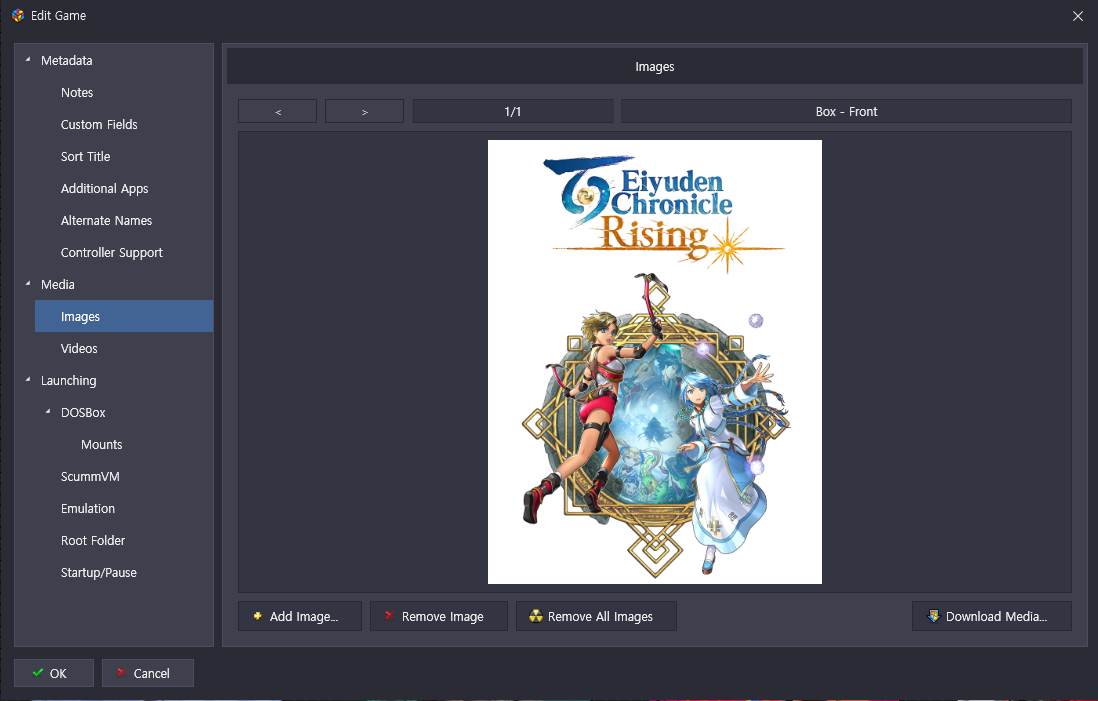Click the red X icon on Remove Image

point(389,616)
